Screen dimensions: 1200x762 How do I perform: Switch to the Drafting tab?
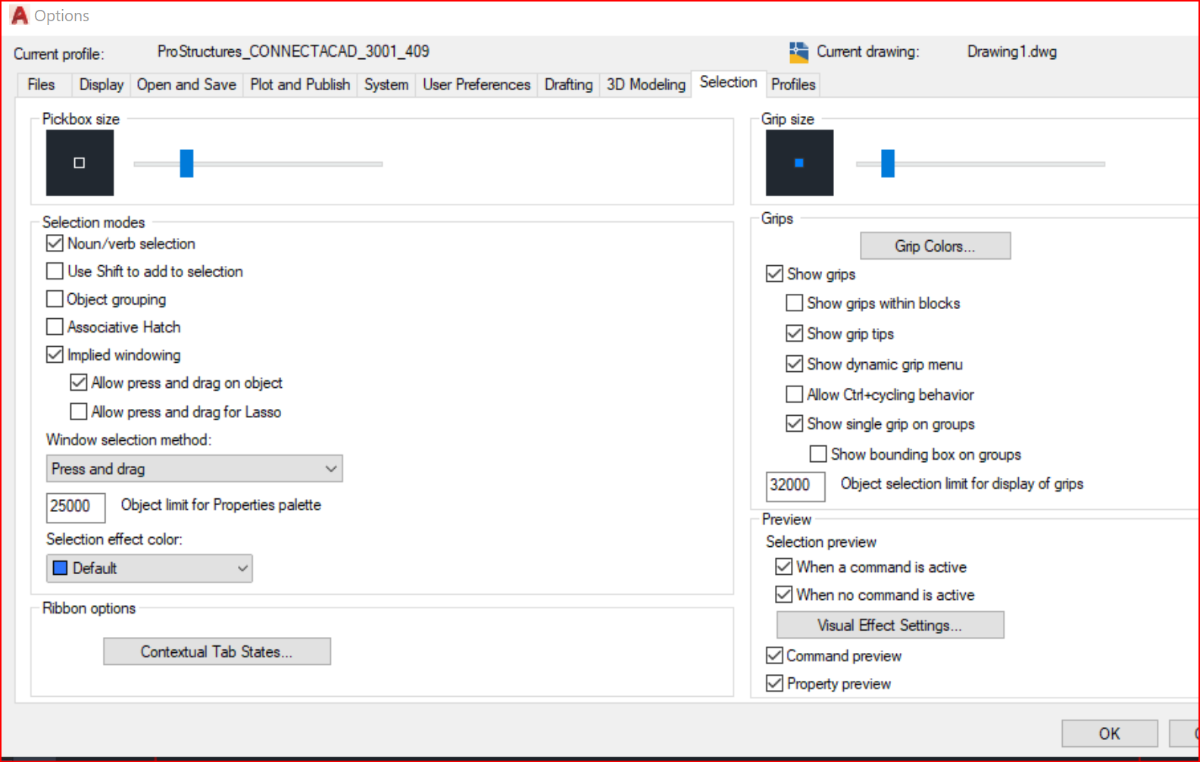click(569, 85)
